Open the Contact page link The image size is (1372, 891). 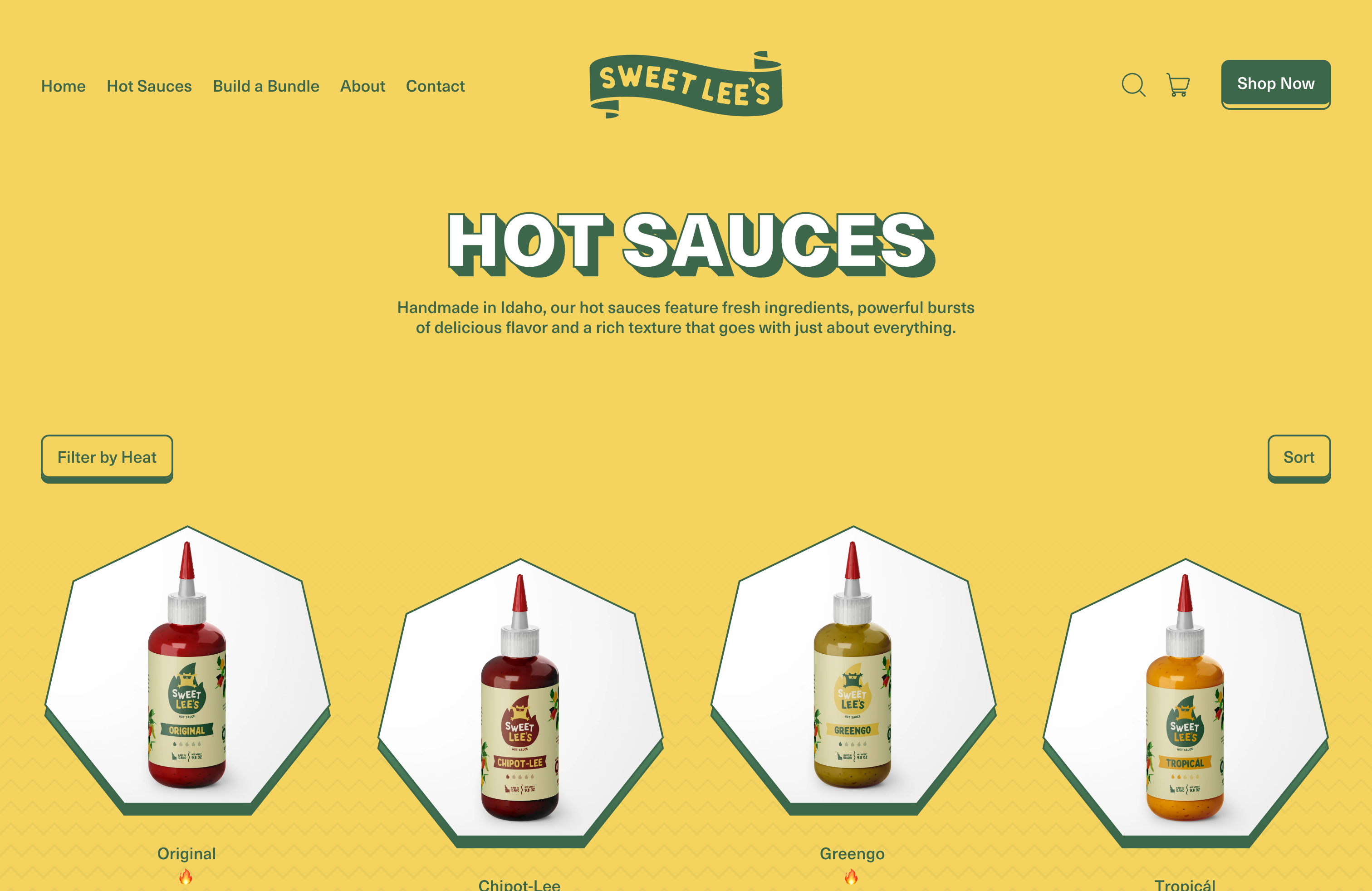[x=435, y=86]
